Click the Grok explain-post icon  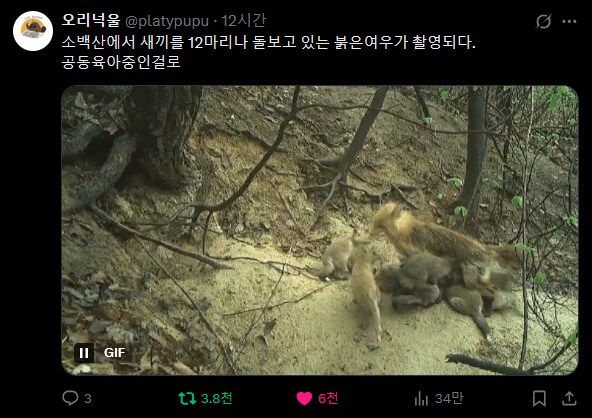[x=543, y=21]
